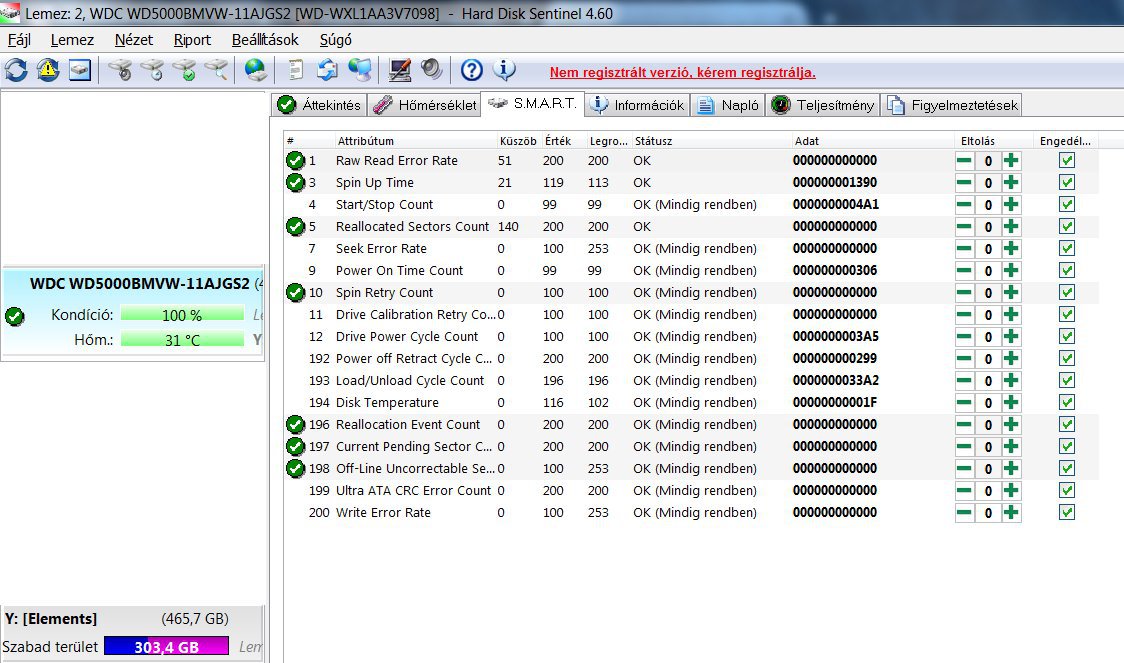1124x663 pixels.
Task: Click the disk with stethoscope test icon
Action: pos(120,70)
